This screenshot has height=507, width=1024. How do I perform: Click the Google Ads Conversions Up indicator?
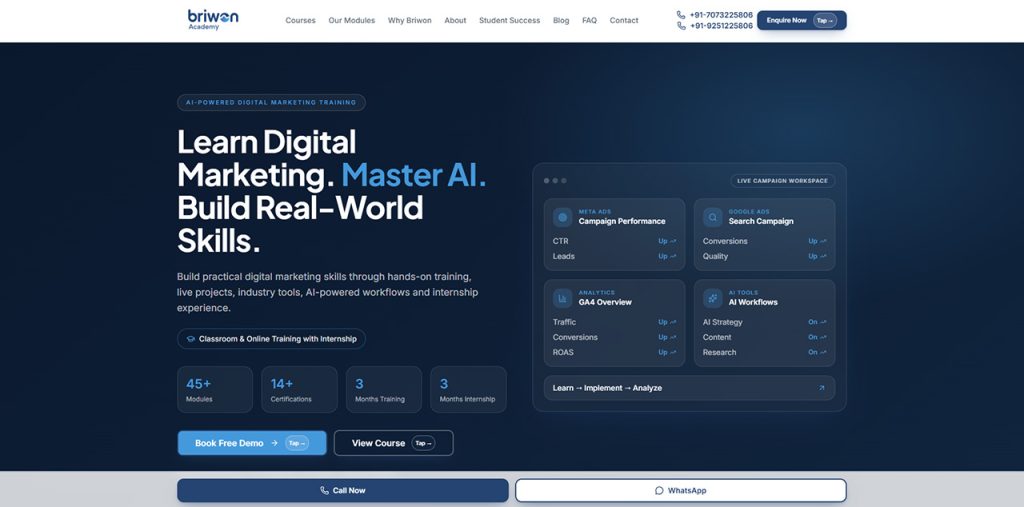click(817, 241)
